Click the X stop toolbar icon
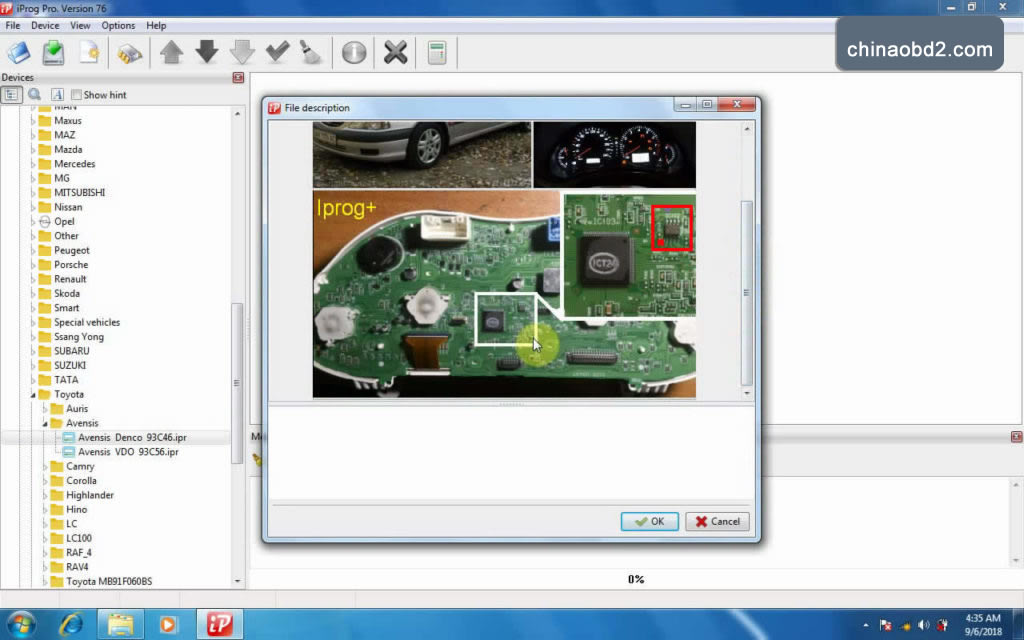Image resolution: width=1024 pixels, height=640 pixels. tap(395, 52)
